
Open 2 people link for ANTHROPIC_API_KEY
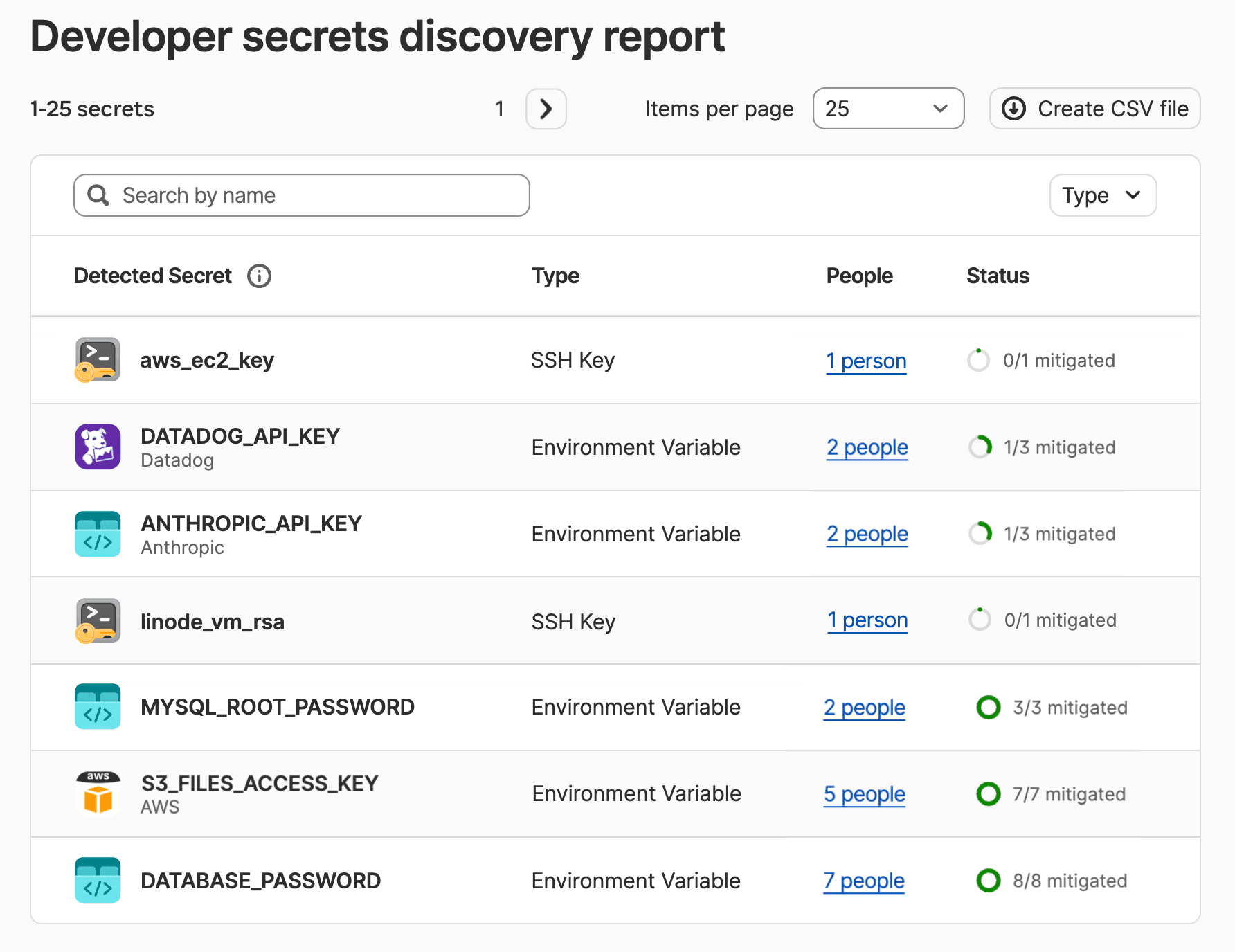867,534
